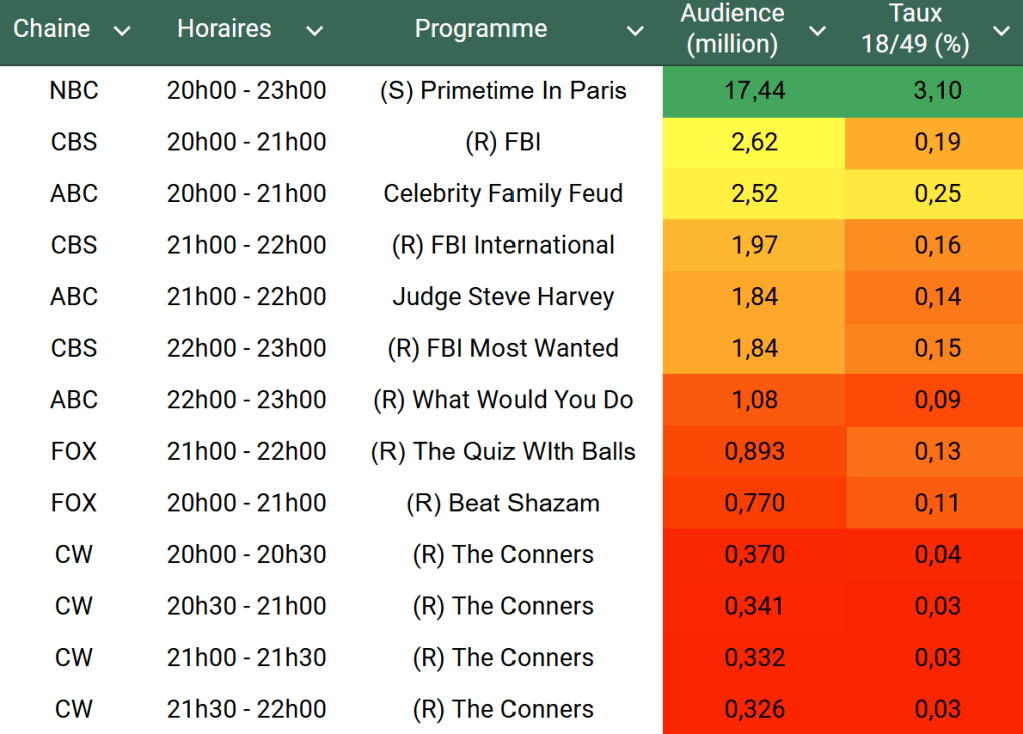
Task: Select the green 17,44 audience cell
Action: [x=754, y=91]
